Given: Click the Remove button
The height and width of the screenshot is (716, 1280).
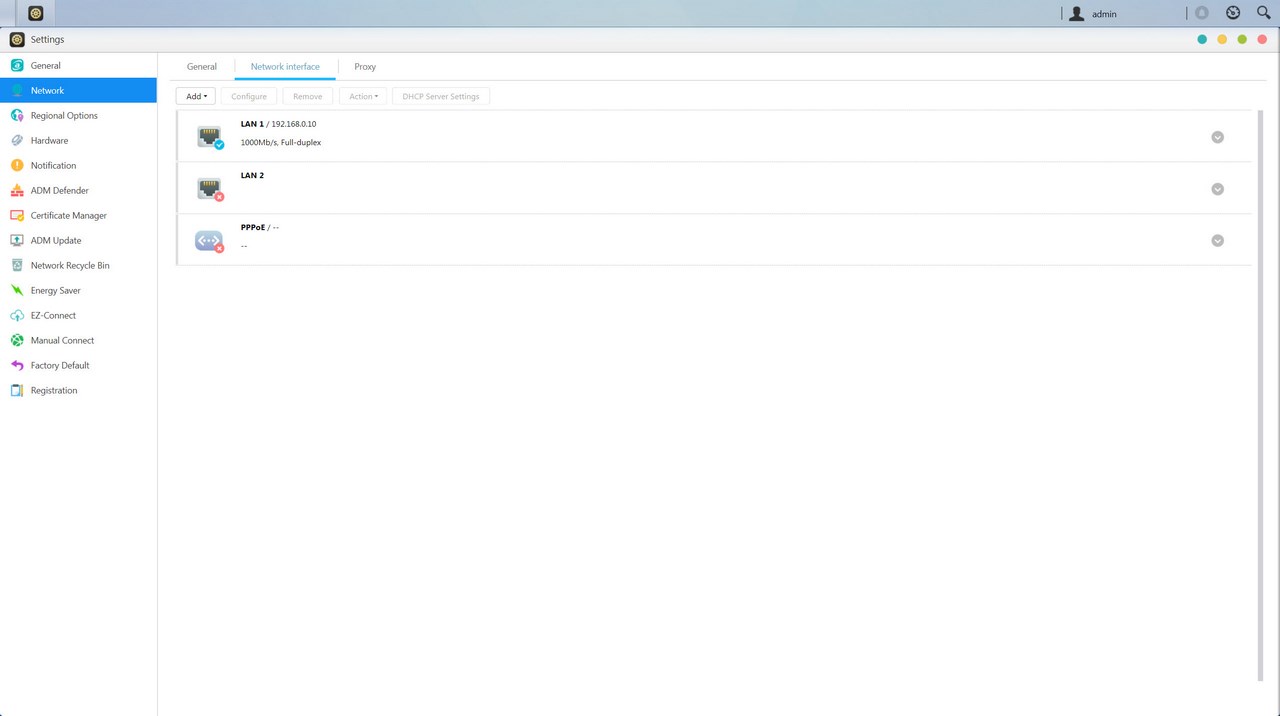Looking at the screenshot, I should click(x=308, y=96).
